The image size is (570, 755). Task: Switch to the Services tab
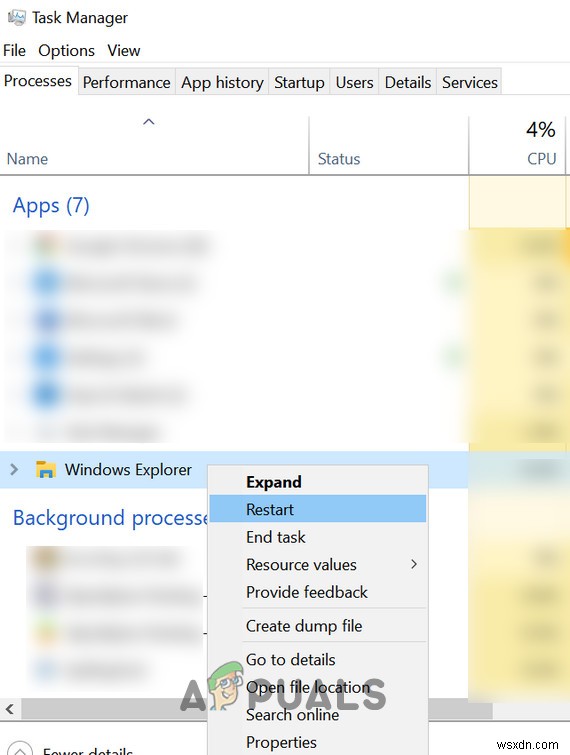tap(469, 82)
